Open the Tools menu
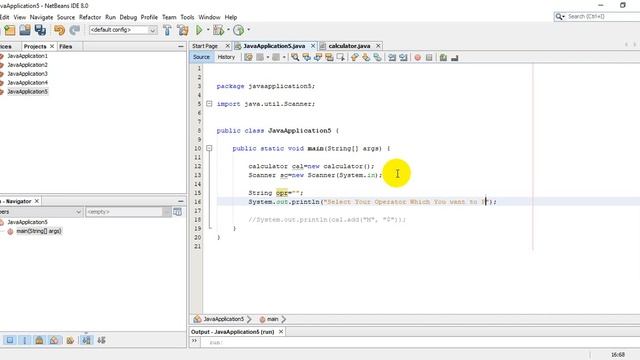 click(x=187, y=17)
